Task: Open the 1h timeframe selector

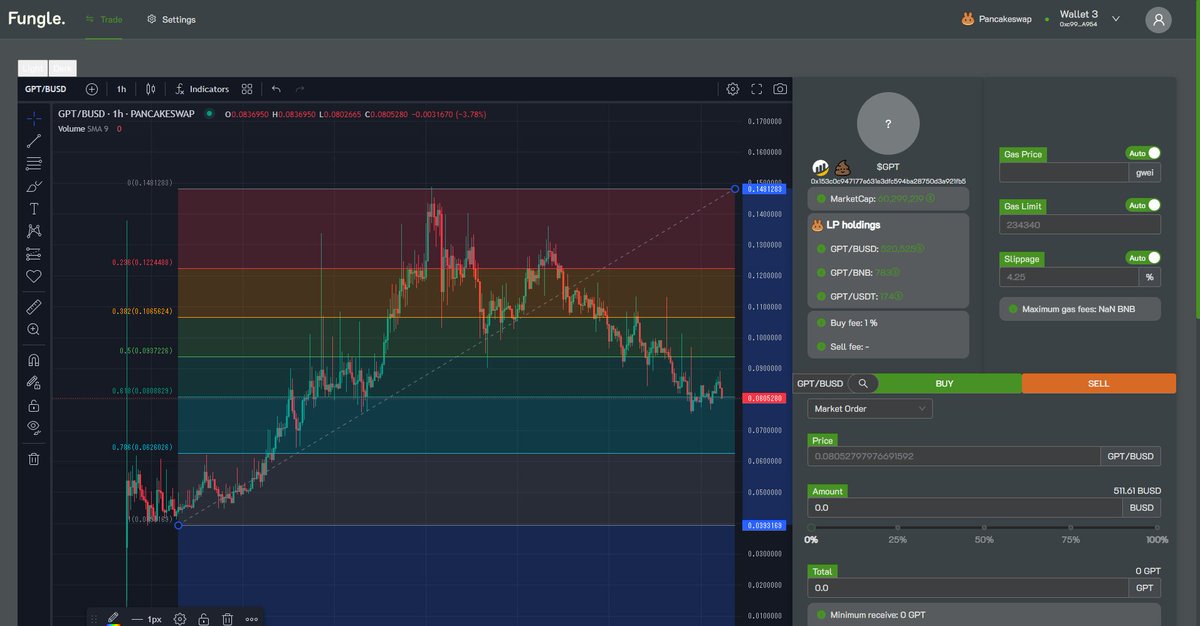Action: tap(121, 89)
